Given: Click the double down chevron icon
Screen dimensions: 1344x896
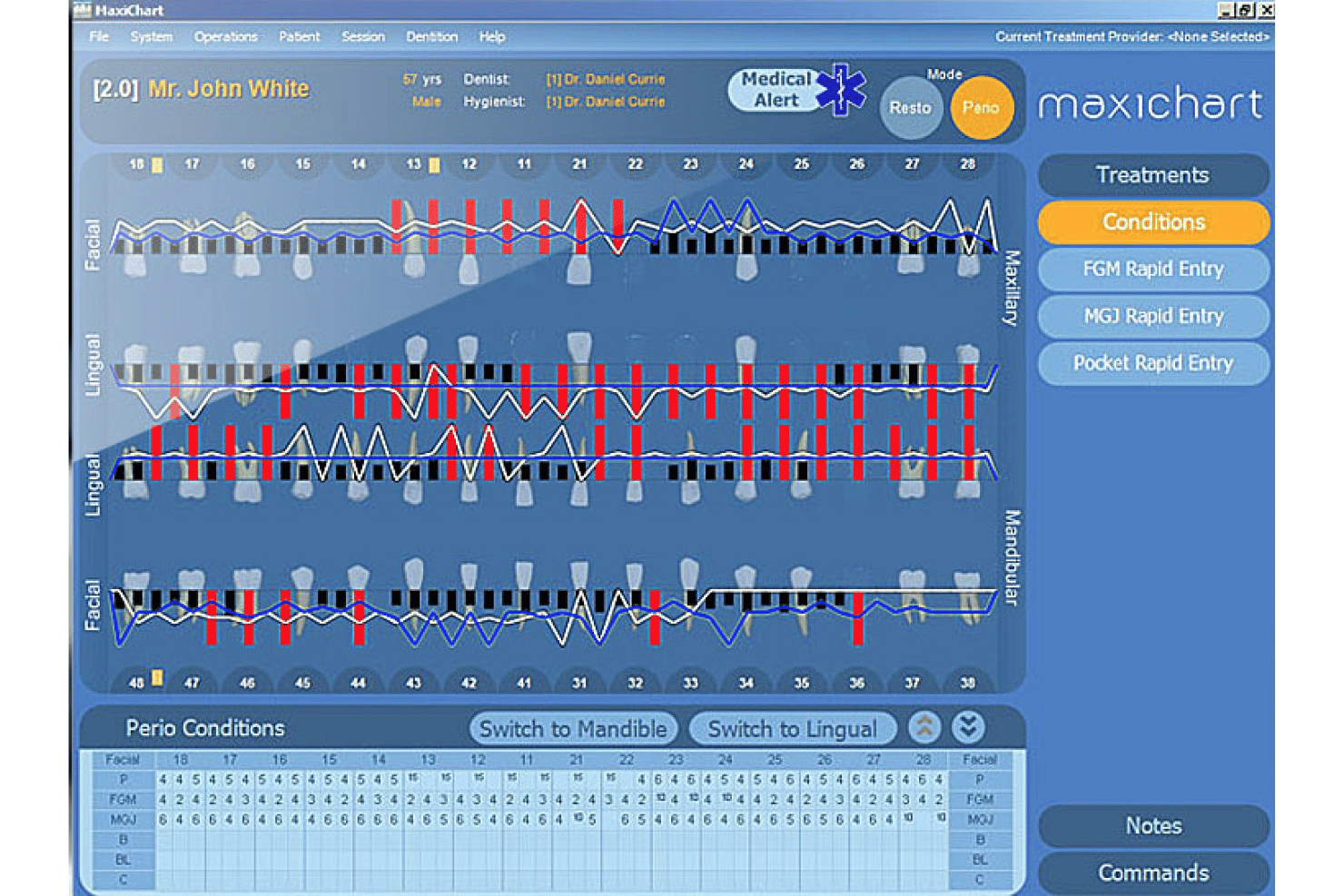Looking at the screenshot, I should click(968, 727).
